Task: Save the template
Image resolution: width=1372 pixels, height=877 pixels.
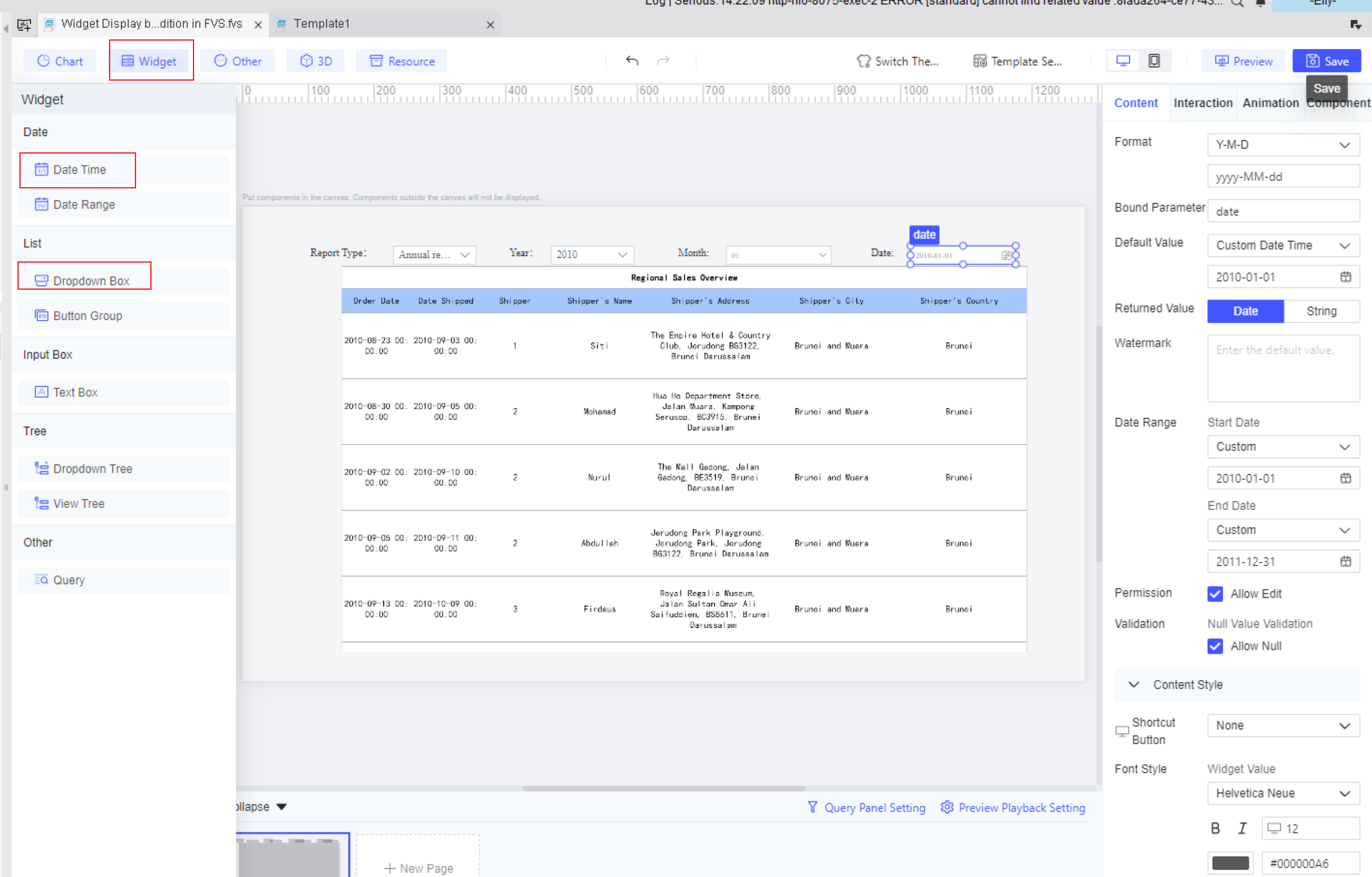Action: [1327, 61]
